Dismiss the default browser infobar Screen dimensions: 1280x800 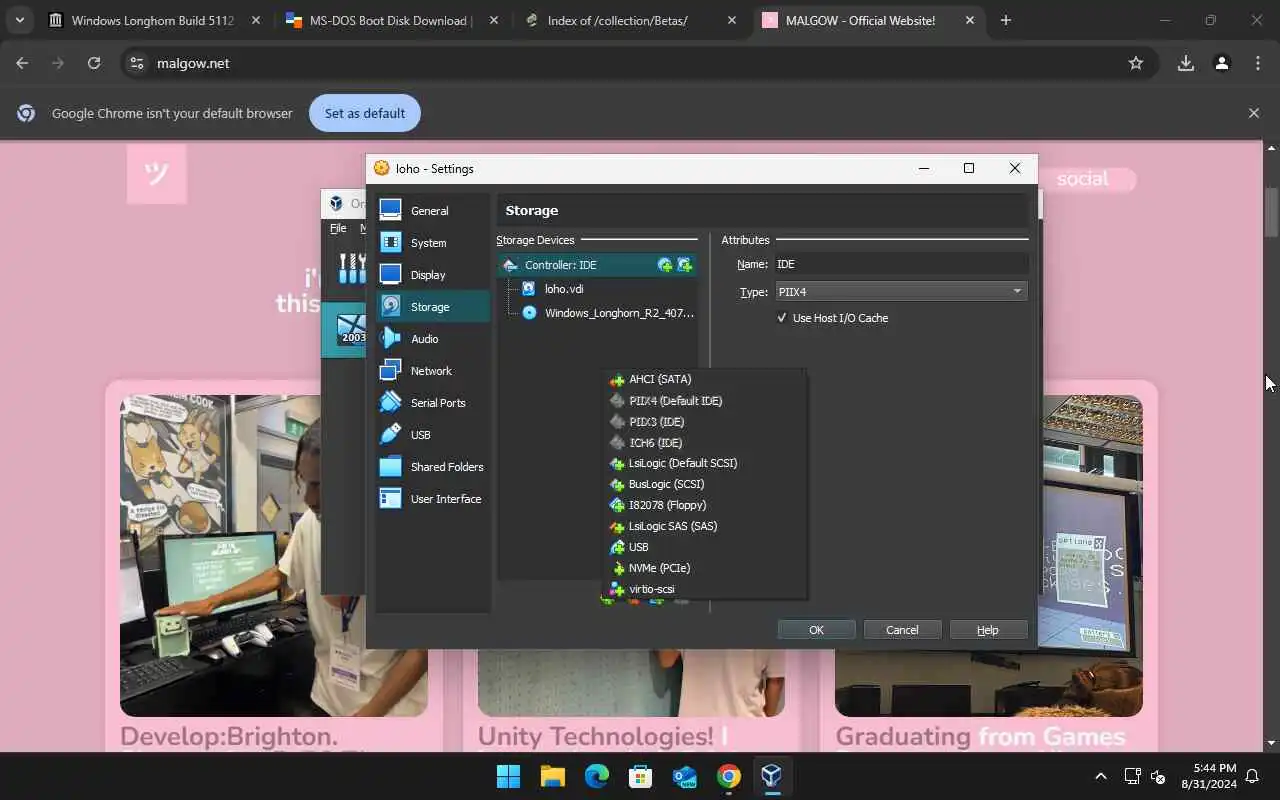[1254, 113]
